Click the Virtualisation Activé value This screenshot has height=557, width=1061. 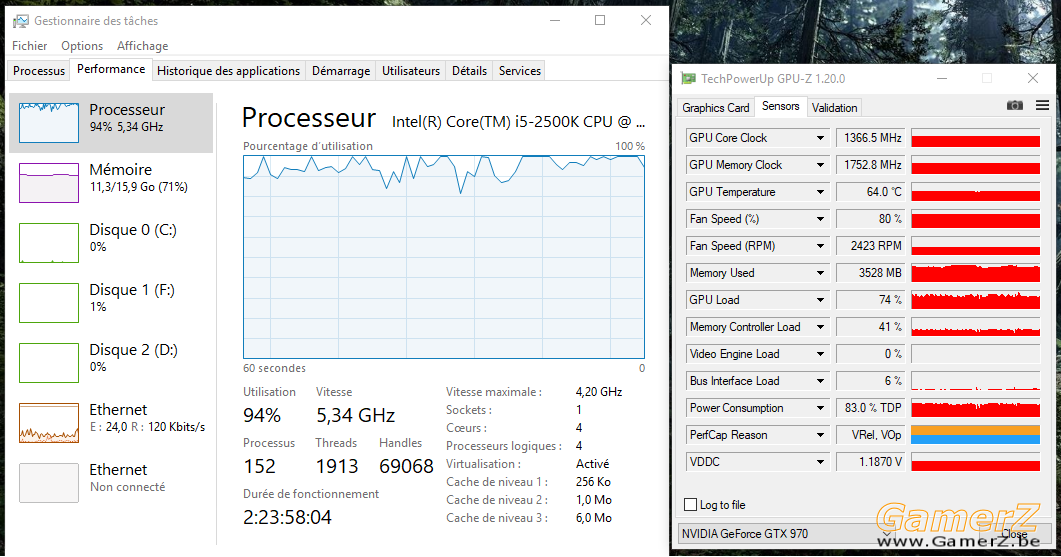tap(592, 464)
